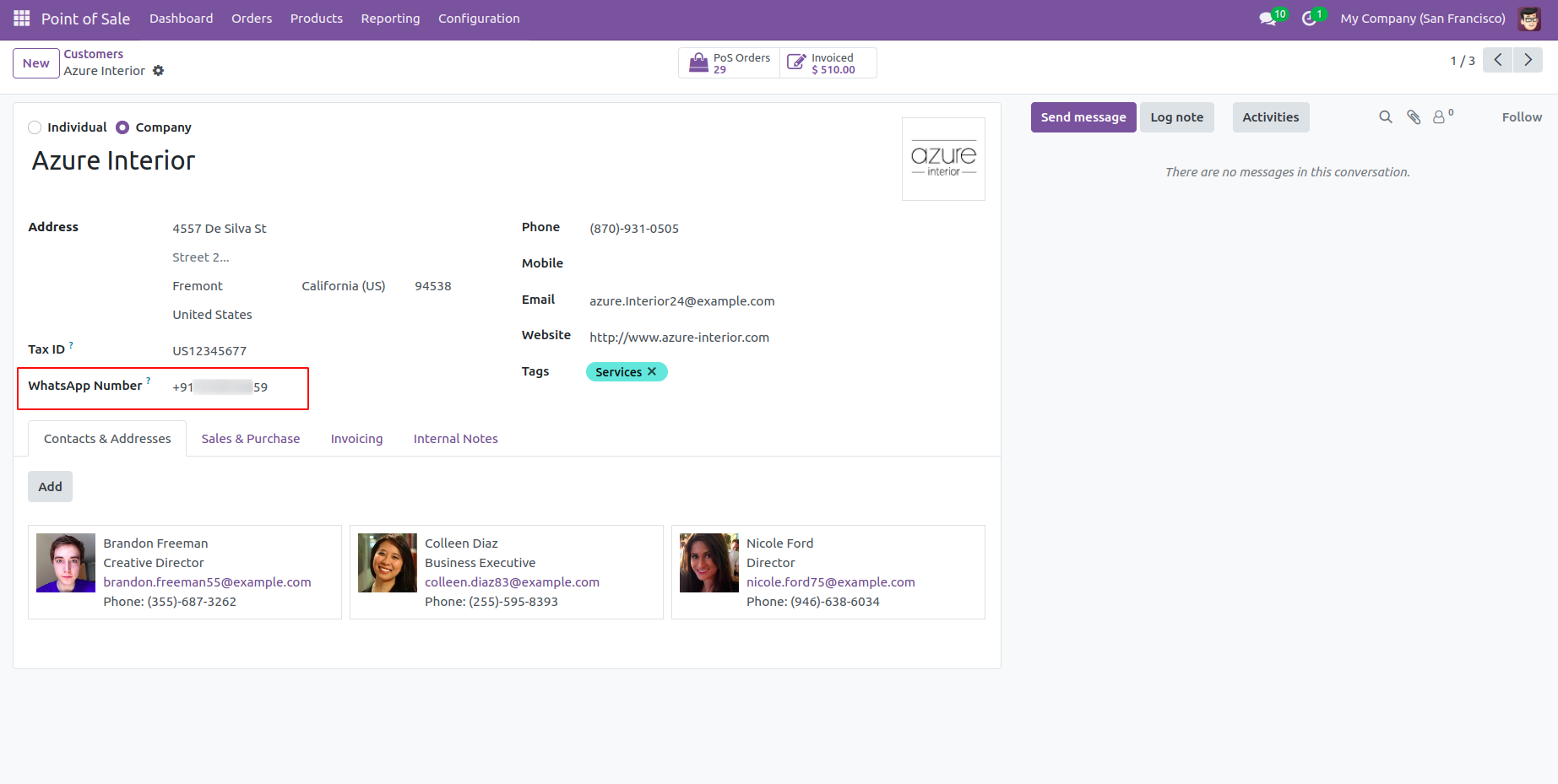Viewport: 1558px width, 784px height.
Task: Switch to the Invoicing tab
Action: tap(356, 439)
